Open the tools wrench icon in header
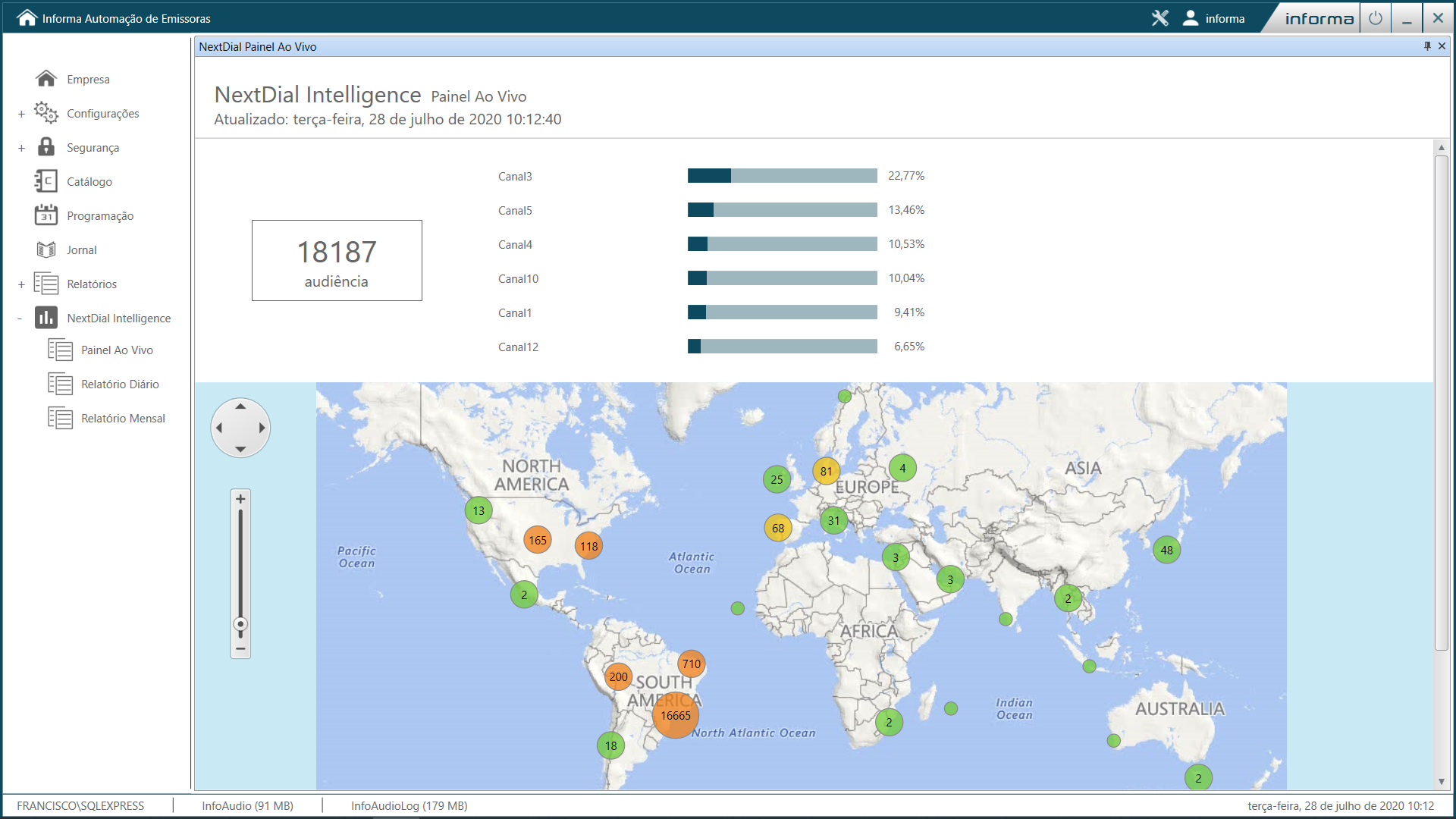This screenshot has width=1456, height=819. (1160, 18)
